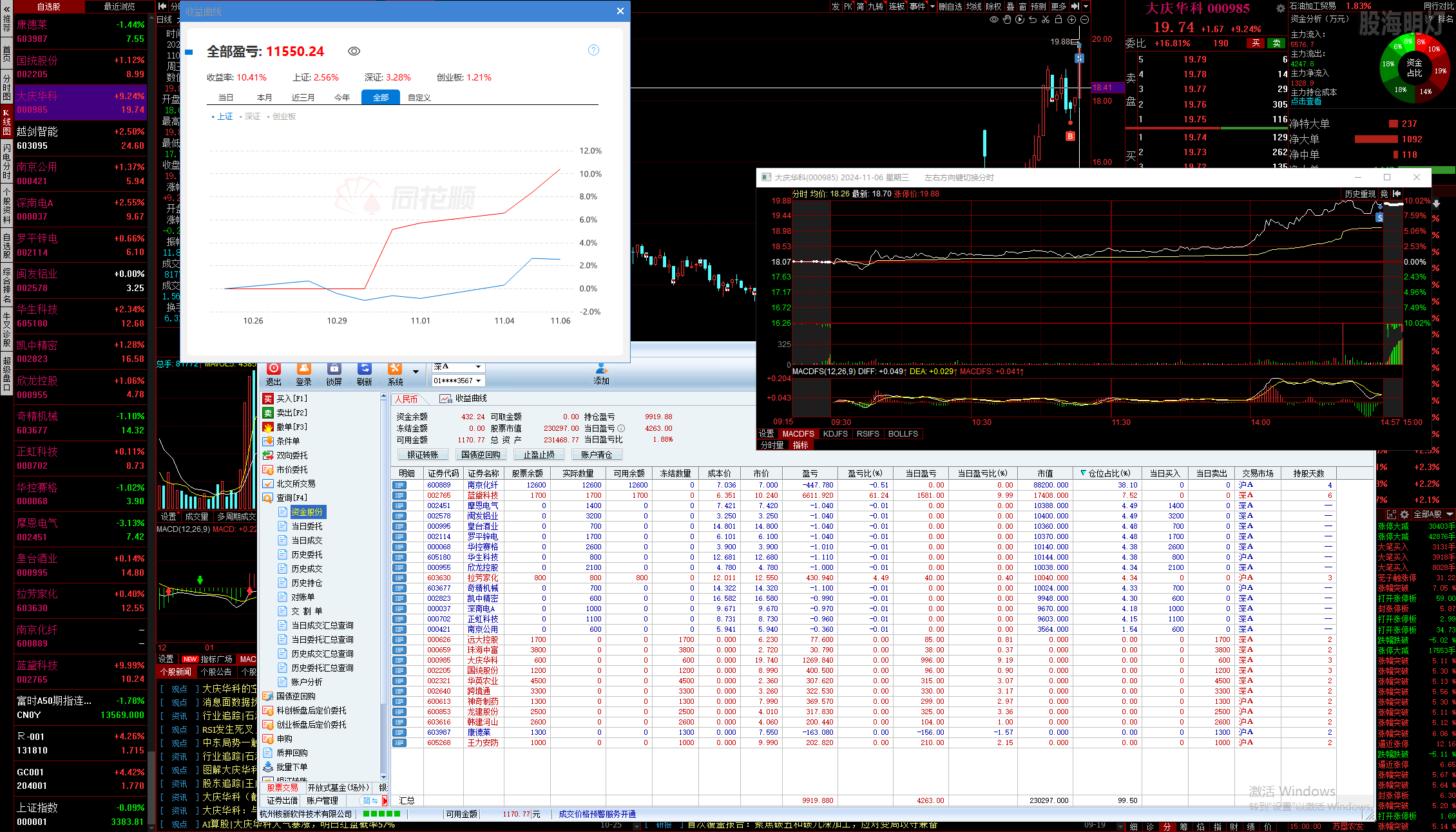
Task: Toggle the 竞 auction display in 分时 window
Action: point(1384,194)
